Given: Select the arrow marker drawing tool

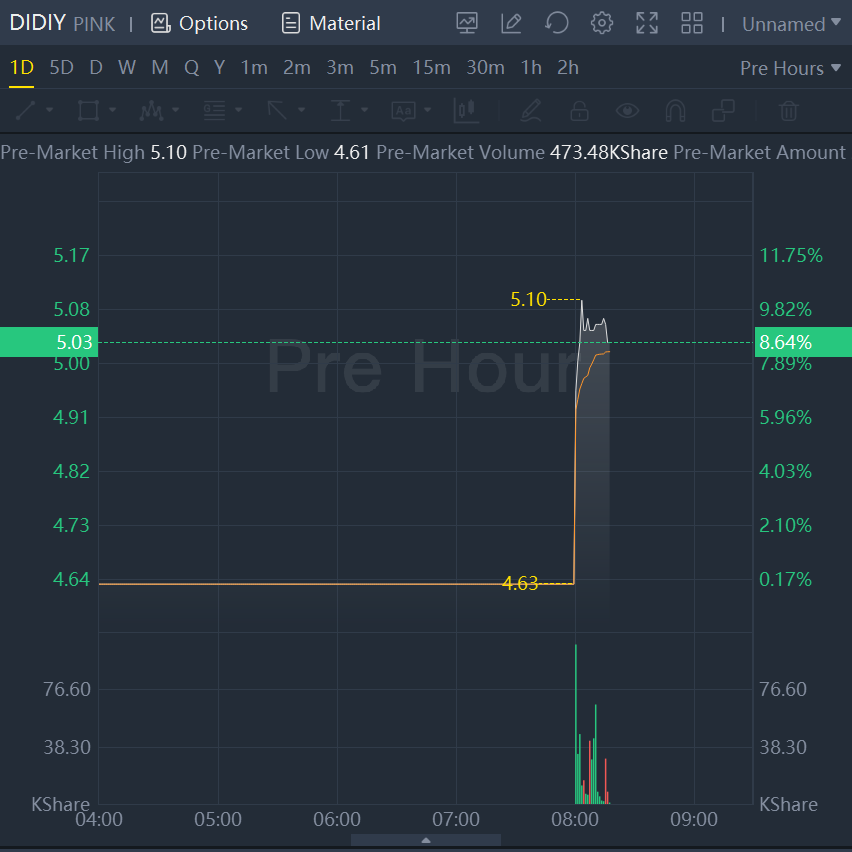Looking at the screenshot, I should [x=277, y=110].
